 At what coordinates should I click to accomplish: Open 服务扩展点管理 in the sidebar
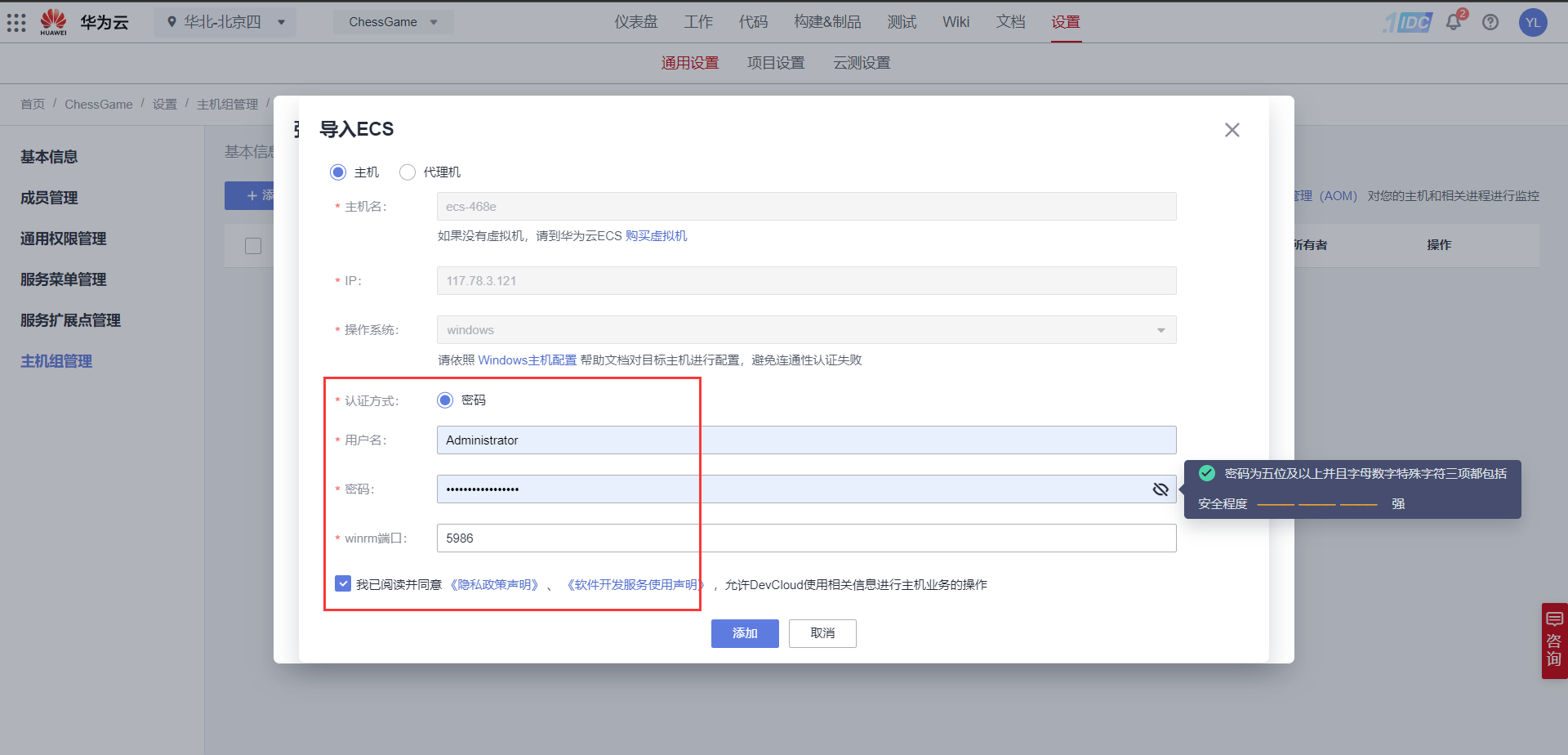(x=70, y=320)
